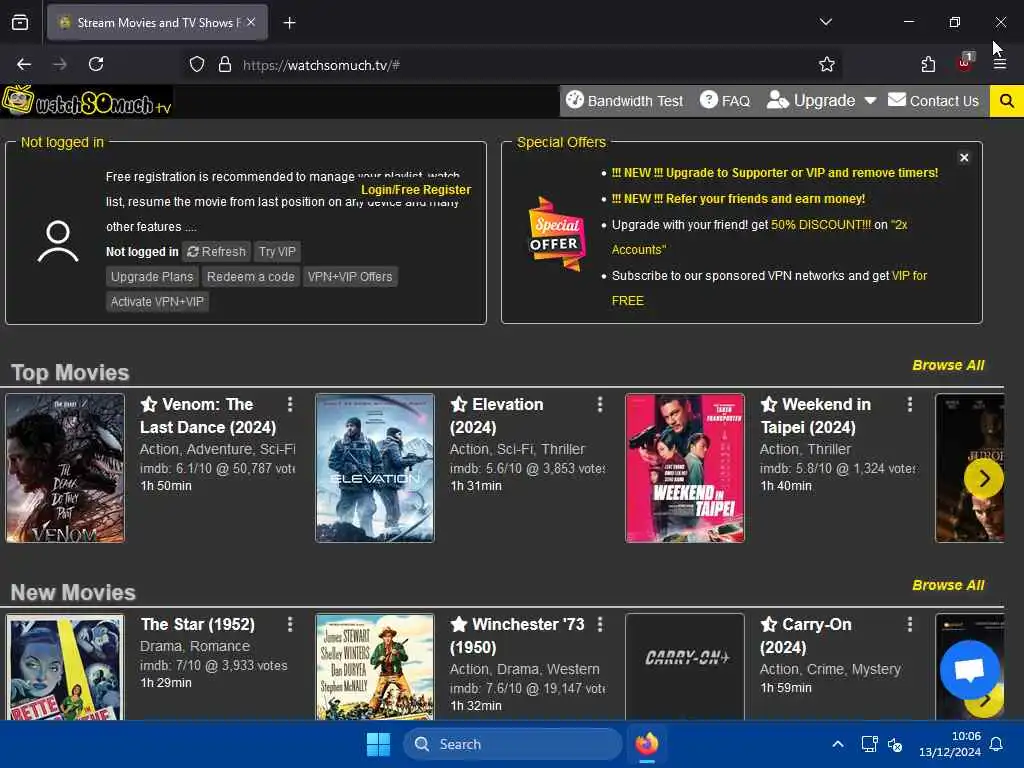Toggle favorite star for Winchester '73
Screen dimensions: 1024x768
(459, 625)
